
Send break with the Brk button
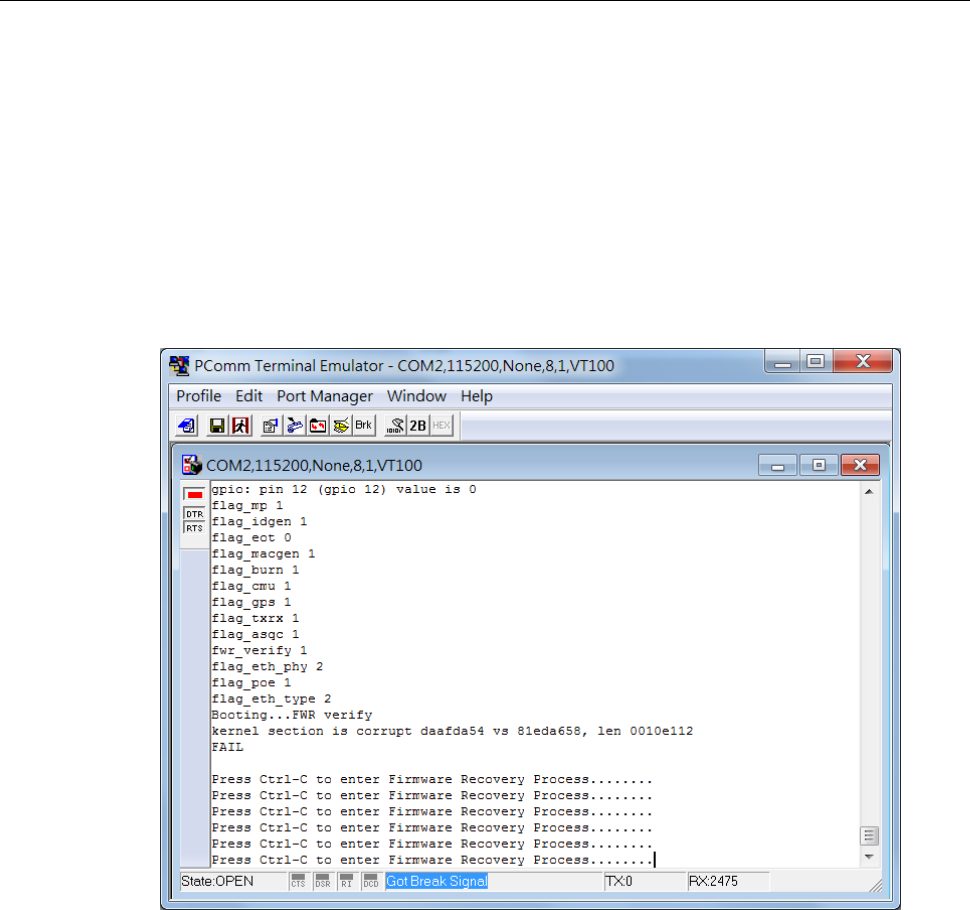[364, 426]
